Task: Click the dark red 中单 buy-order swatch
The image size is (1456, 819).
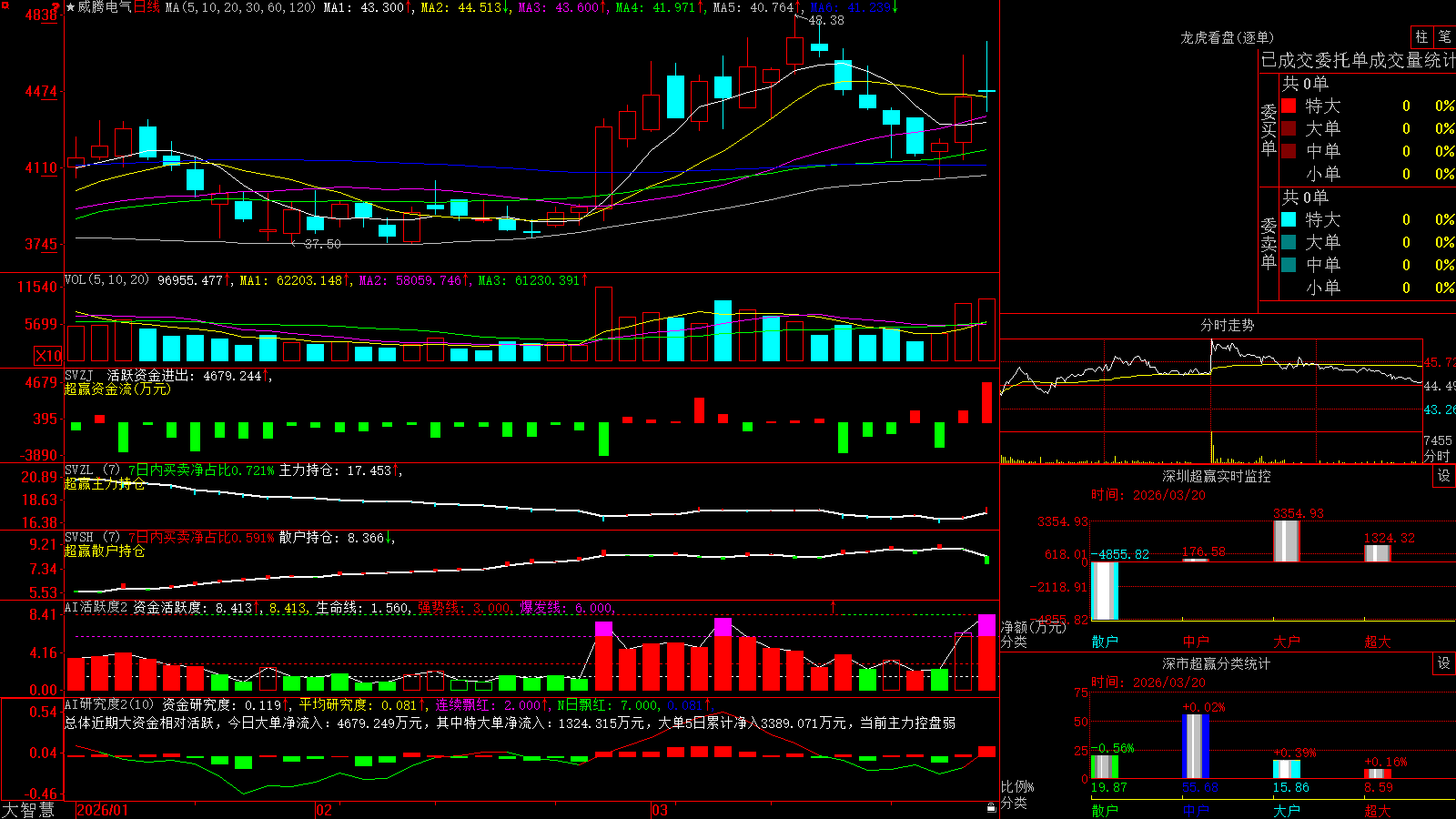Action: pos(1289,151)
